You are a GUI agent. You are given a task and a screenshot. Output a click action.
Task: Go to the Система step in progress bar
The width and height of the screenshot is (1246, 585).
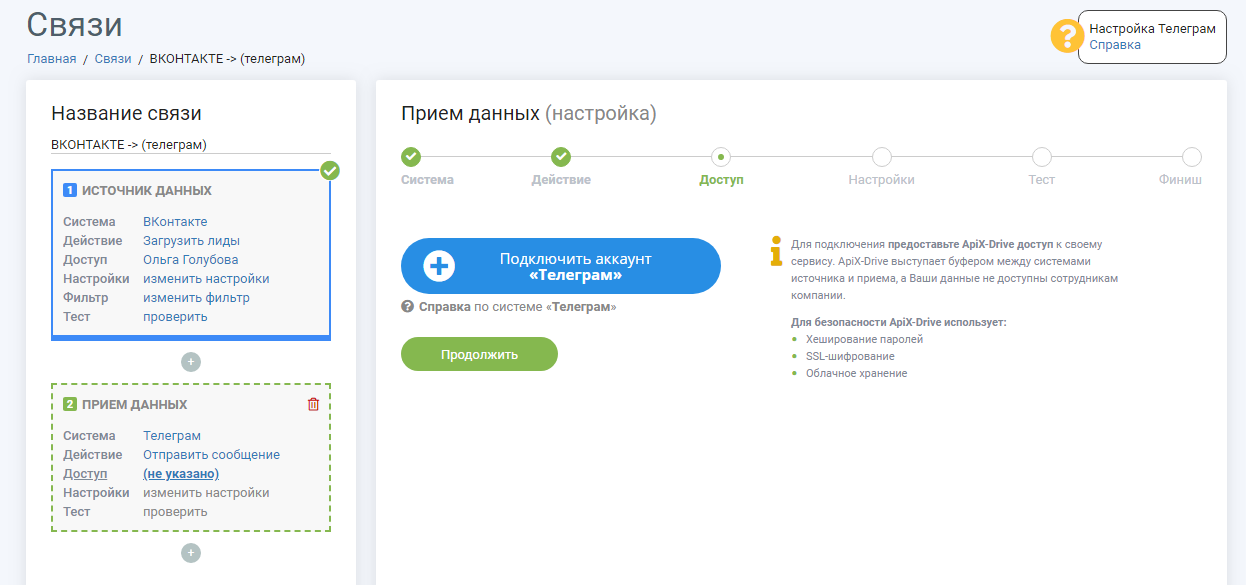pos(411,157)
